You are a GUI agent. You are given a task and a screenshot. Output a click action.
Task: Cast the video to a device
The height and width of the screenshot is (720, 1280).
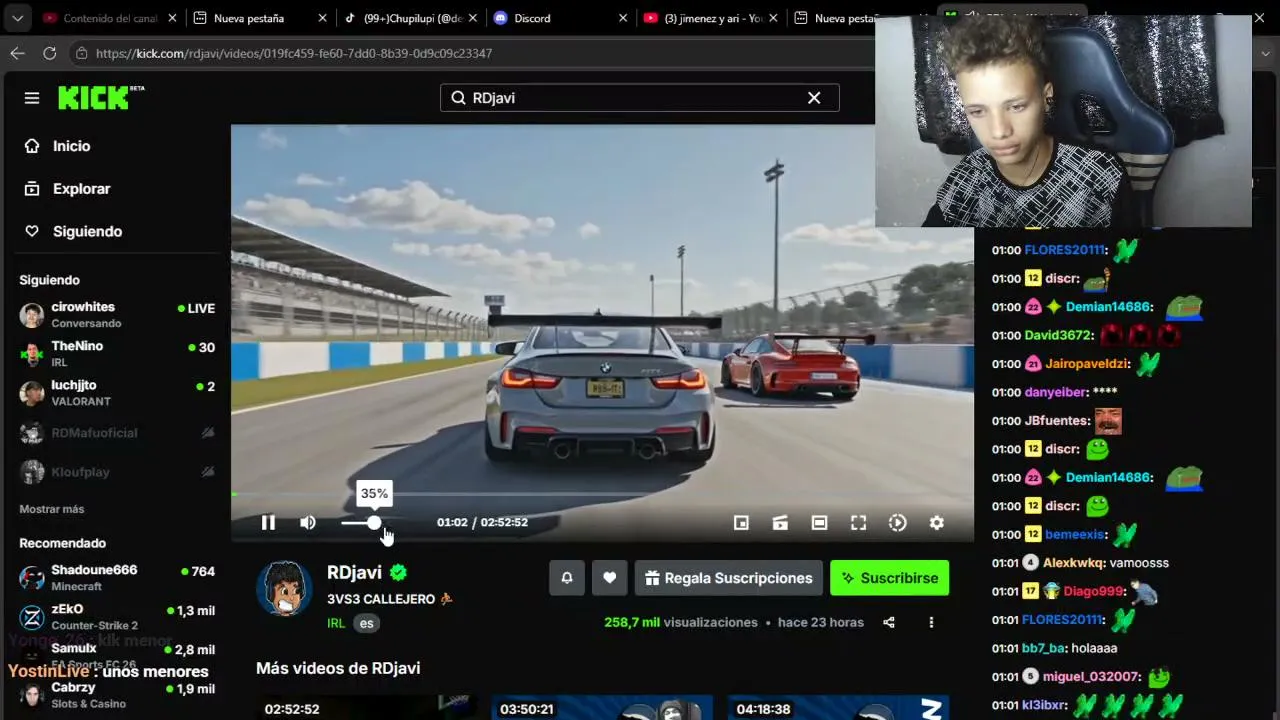pos(780,522)
